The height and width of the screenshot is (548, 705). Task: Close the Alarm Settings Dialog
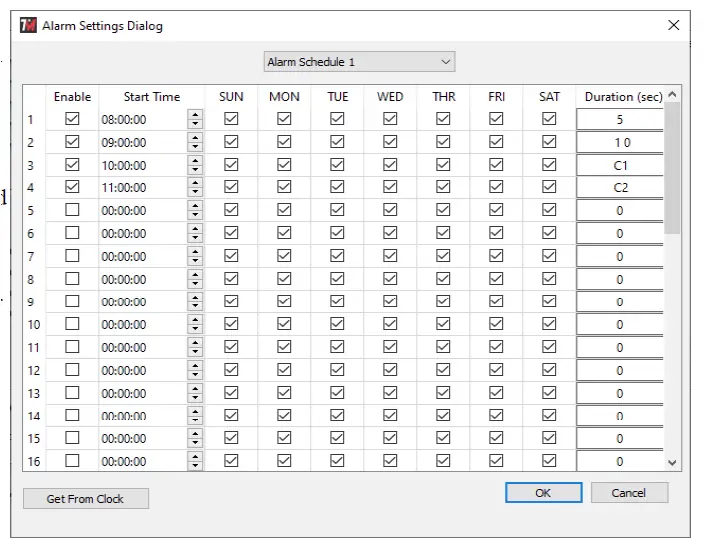click(x=673, y=25)
